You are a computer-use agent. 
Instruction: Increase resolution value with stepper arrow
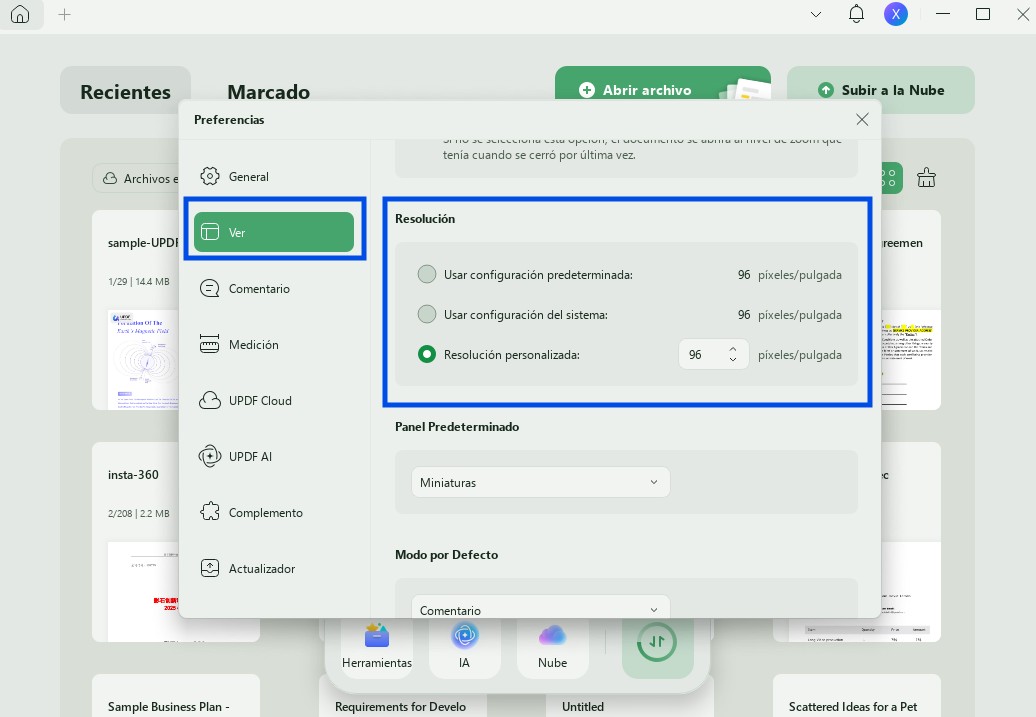point(732,349)
